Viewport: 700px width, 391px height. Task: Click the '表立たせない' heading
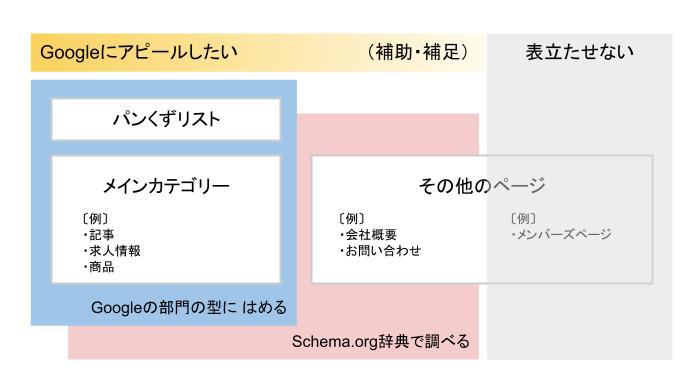click(x=579, y=52)
